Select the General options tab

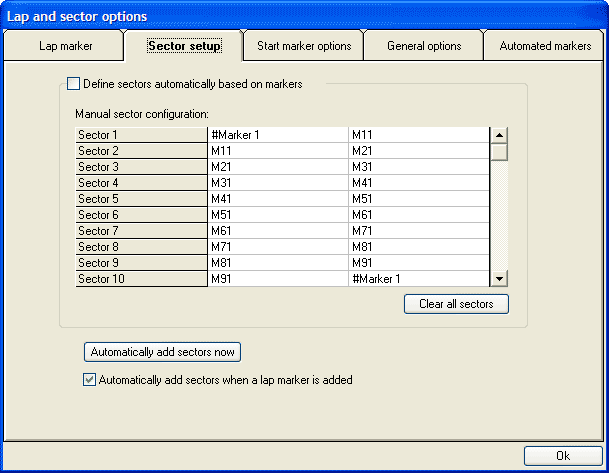click(424, 46)
